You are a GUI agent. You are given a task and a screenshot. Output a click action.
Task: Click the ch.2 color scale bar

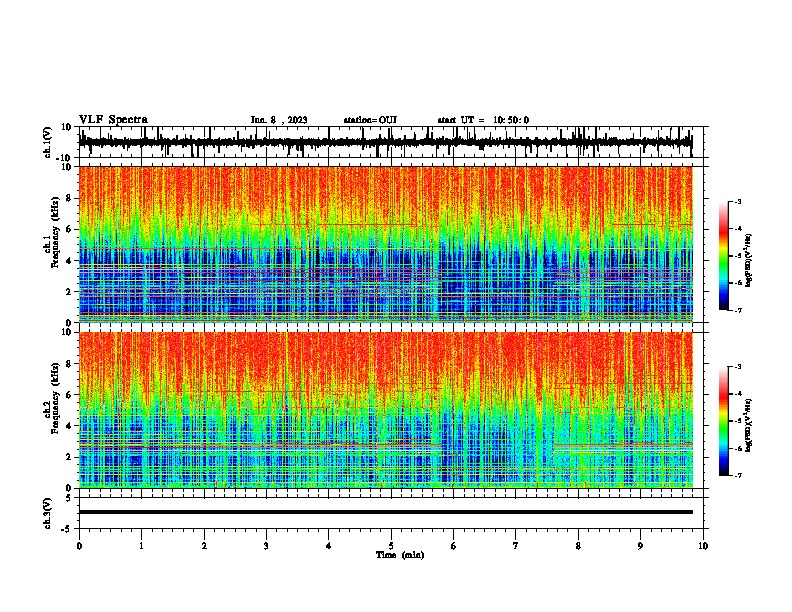tap(724, 421)
